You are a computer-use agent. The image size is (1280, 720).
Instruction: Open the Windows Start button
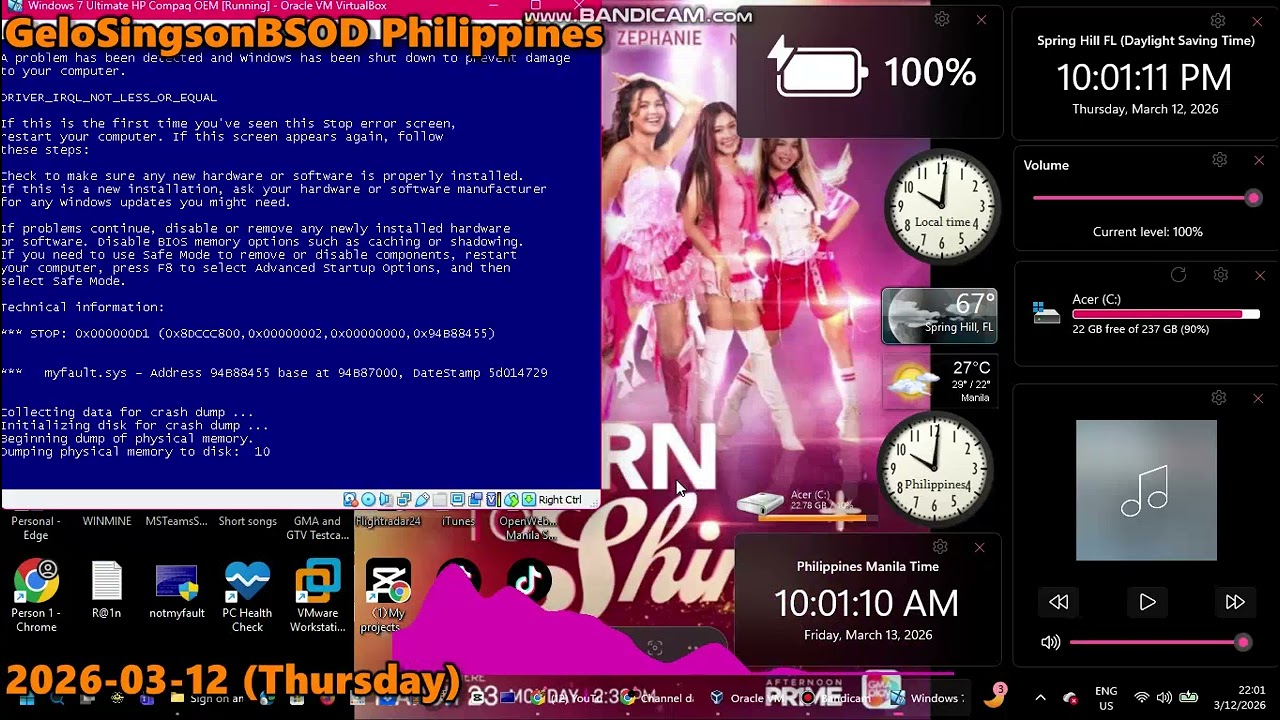coord(26,698)
